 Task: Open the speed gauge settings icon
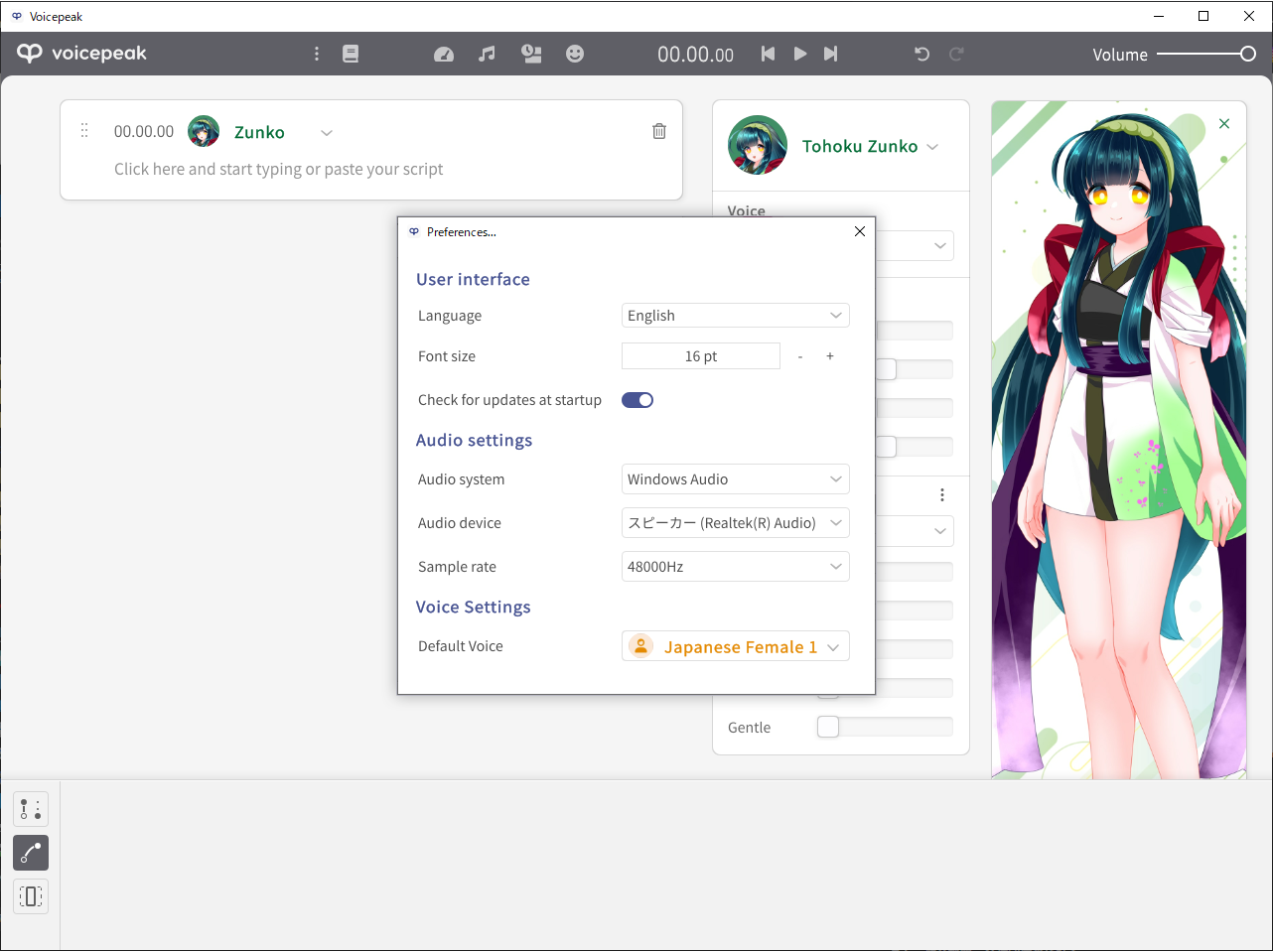(x=444, y=54)
